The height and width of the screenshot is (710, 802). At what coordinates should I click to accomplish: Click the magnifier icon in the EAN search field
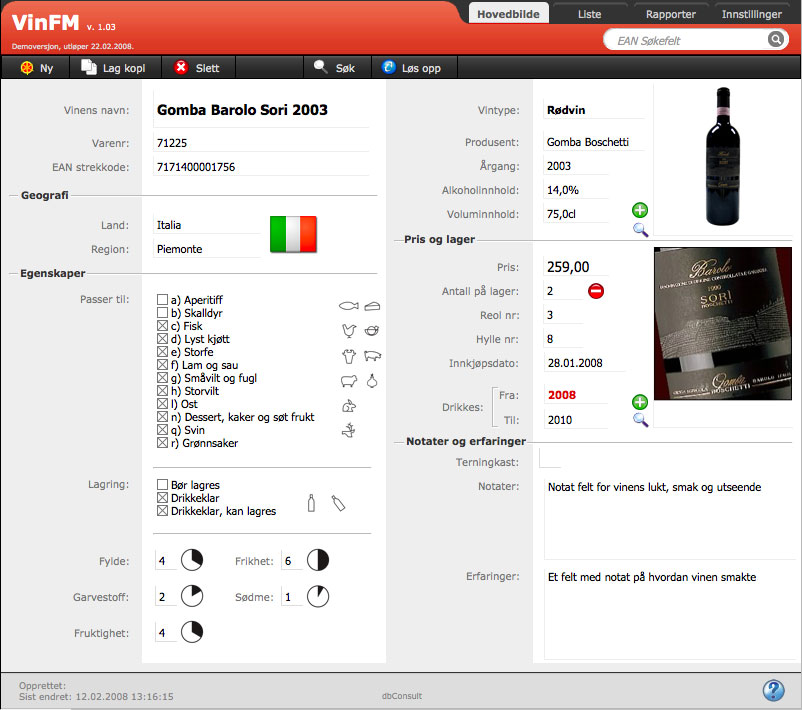pyautogui.click(x=775, y=39)
